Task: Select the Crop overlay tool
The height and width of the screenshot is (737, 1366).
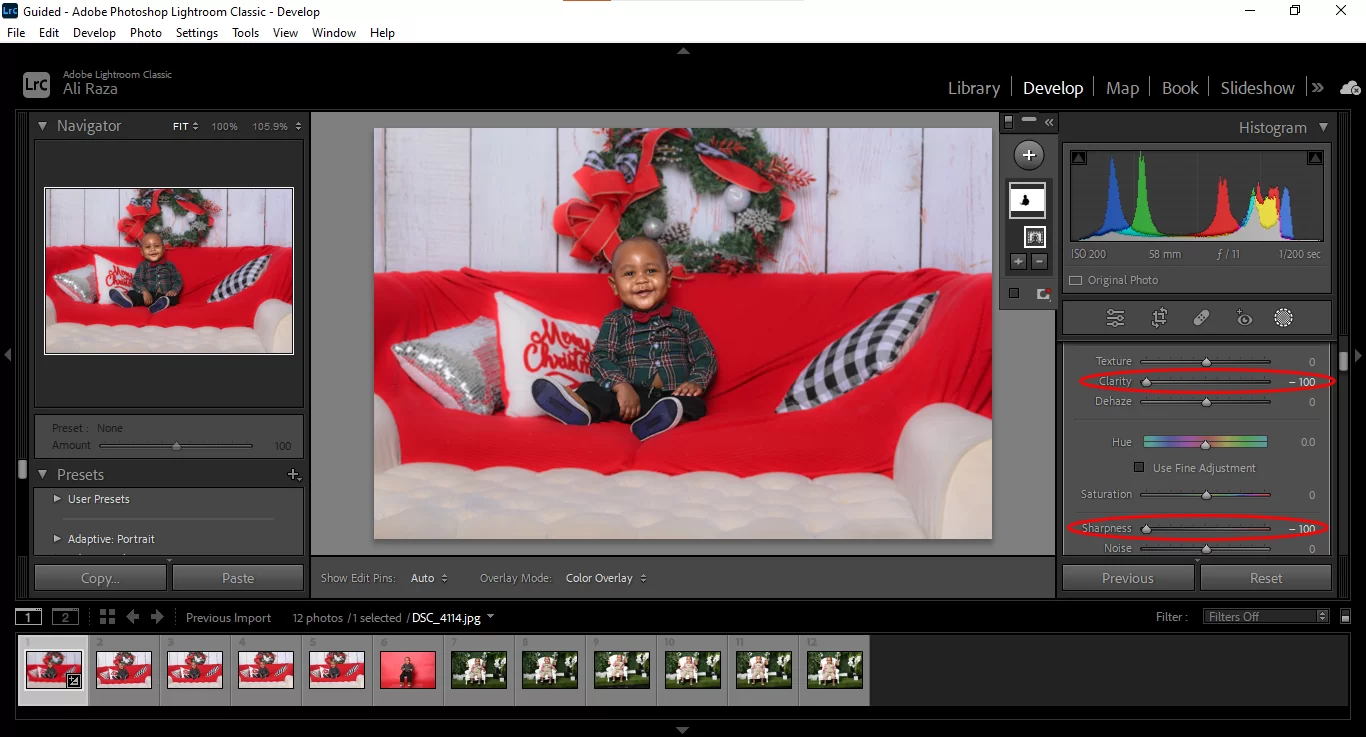Action: click(1159, 318)
